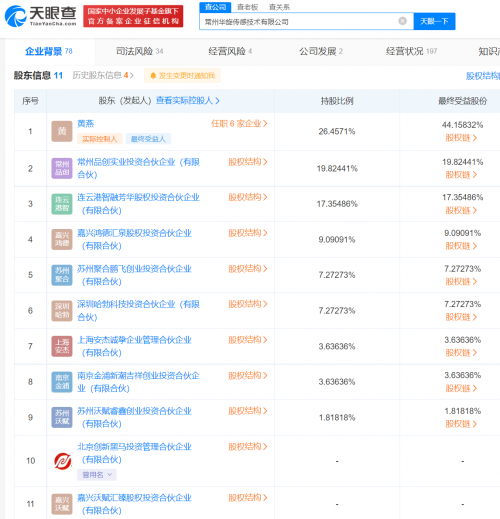Click 连云港智 green company logo
Viewport: 500px width, 519px height.
(62, 204)
